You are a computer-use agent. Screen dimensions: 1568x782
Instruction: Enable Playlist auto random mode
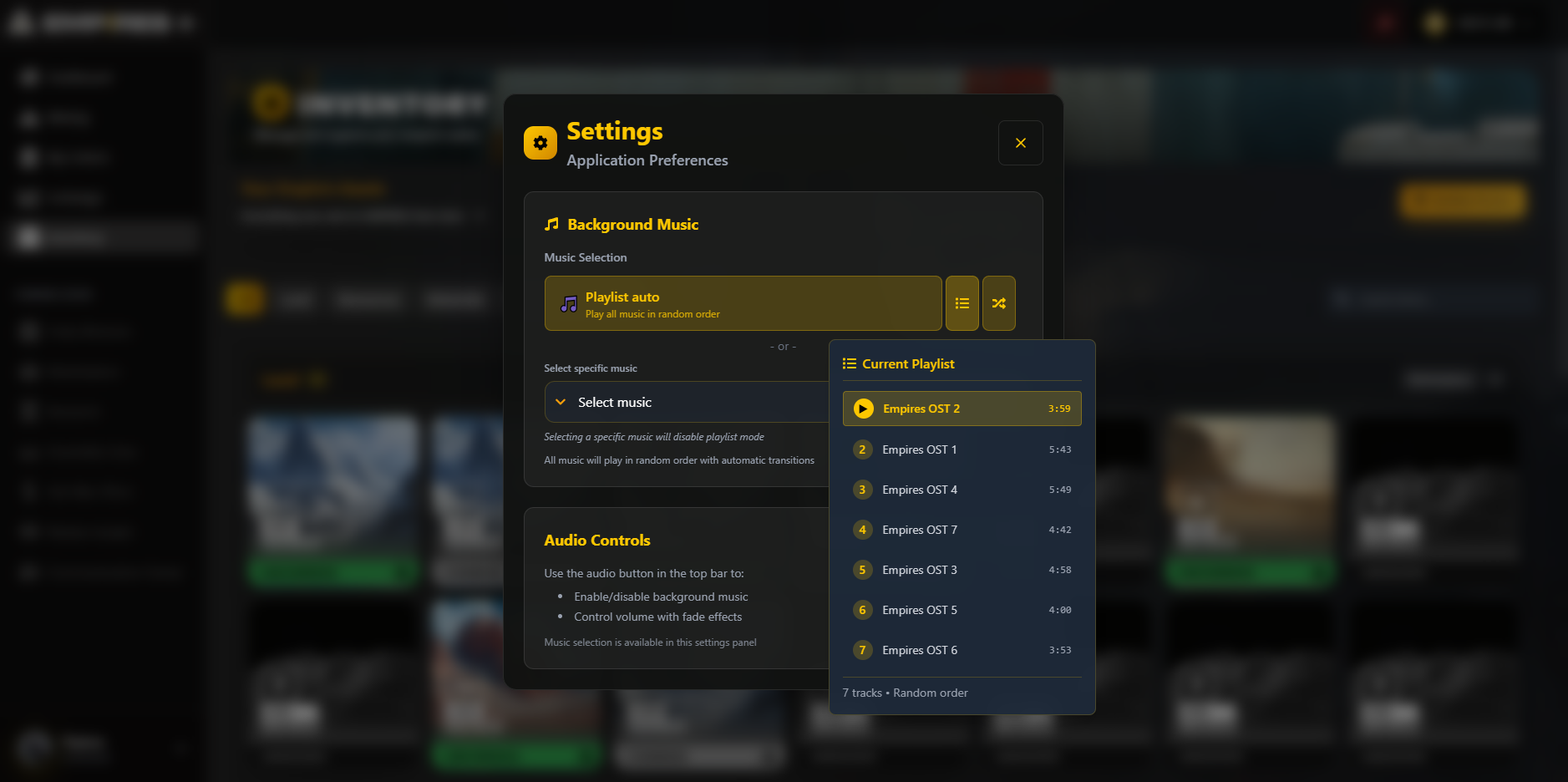tap(742, 303)
